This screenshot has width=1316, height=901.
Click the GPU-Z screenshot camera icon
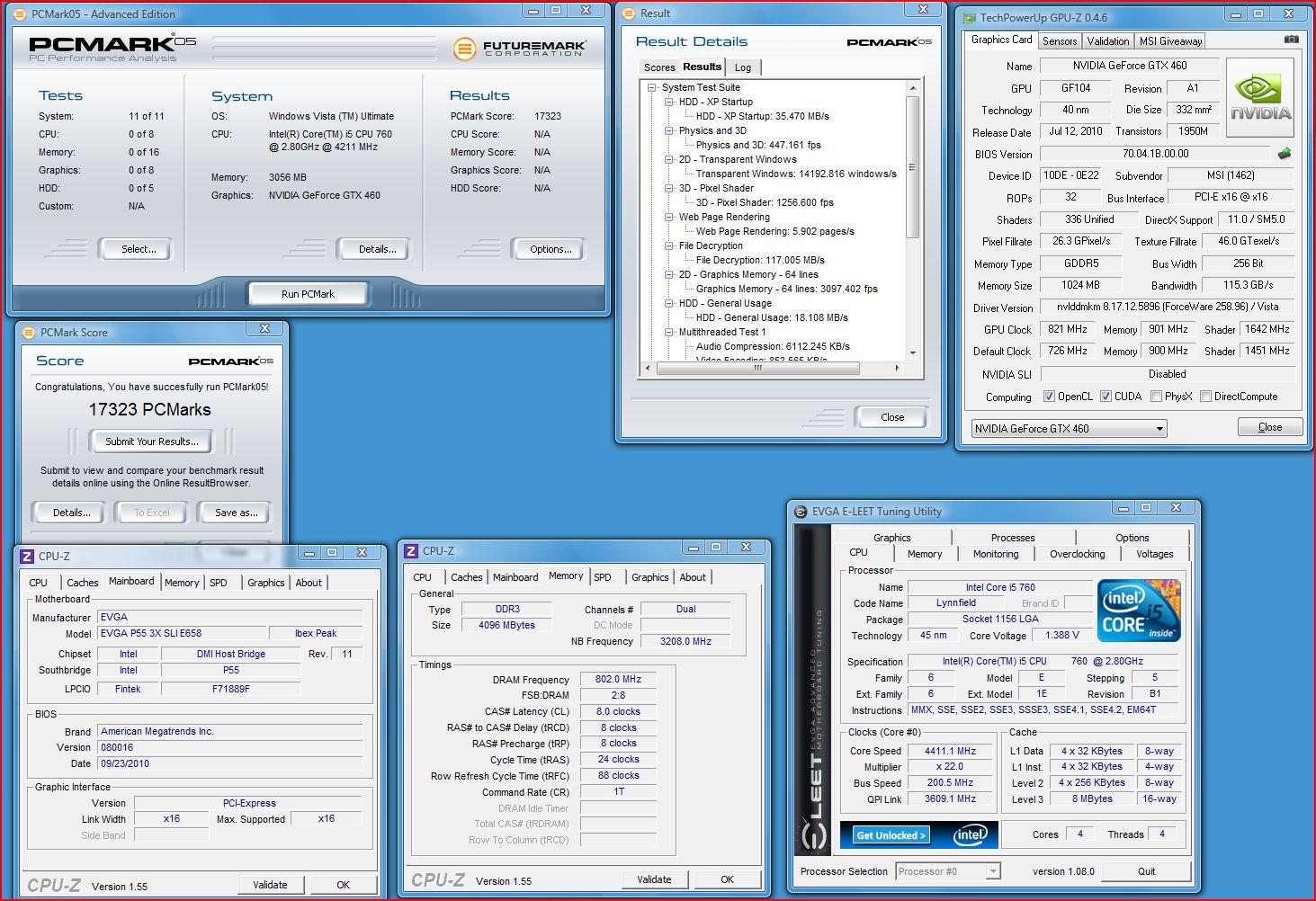point(1292,40)
